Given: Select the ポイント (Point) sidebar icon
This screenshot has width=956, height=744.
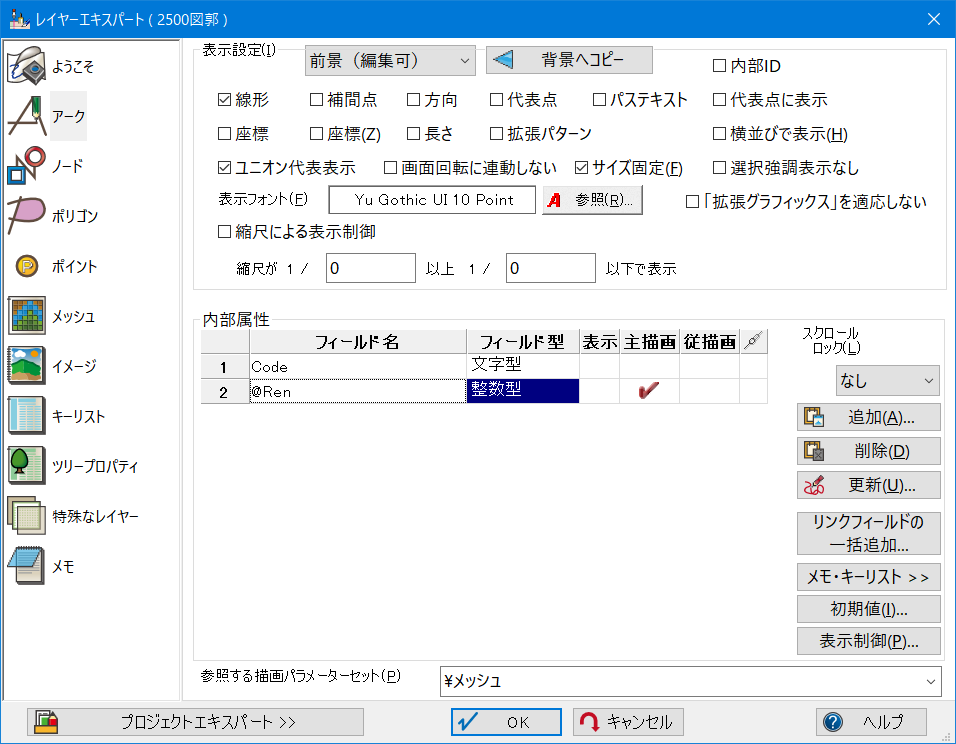Looking at the screenshot, I should [26, 266].
